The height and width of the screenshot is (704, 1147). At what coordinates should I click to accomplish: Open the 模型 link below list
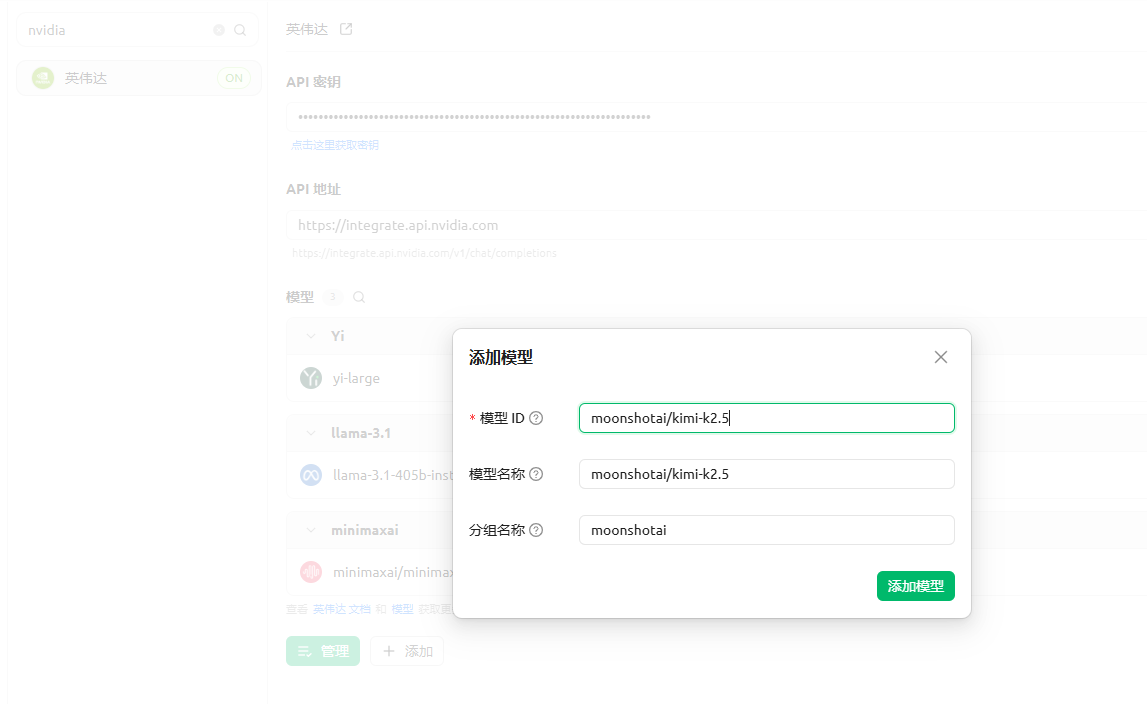pos(402,610)
